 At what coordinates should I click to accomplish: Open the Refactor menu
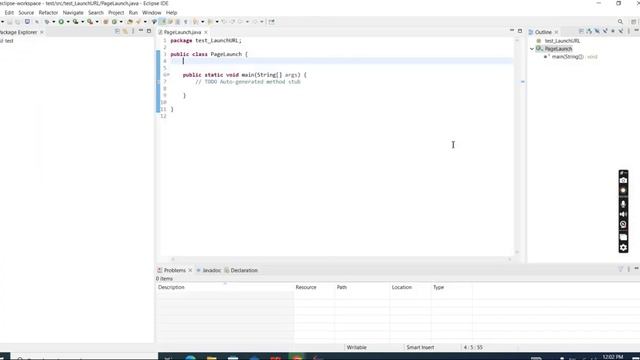point(48,13)
